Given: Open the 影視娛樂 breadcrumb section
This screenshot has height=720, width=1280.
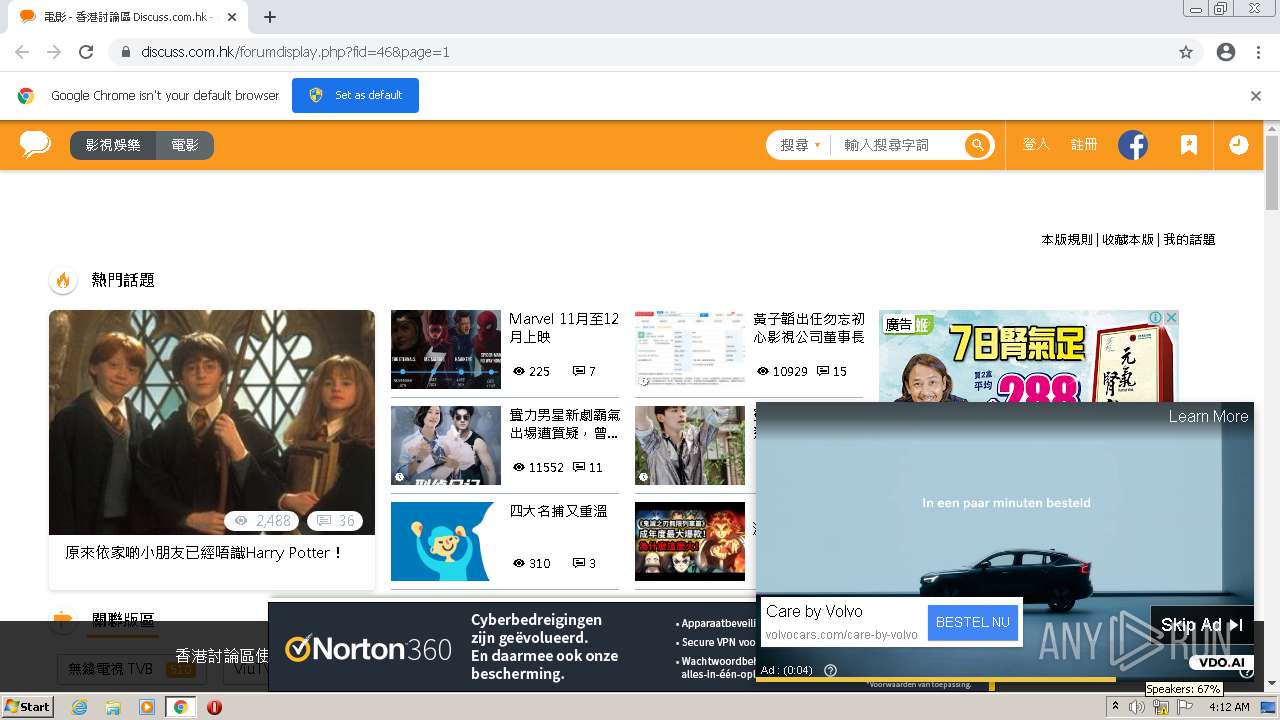Looking at the screenshot, I should 113,145.
